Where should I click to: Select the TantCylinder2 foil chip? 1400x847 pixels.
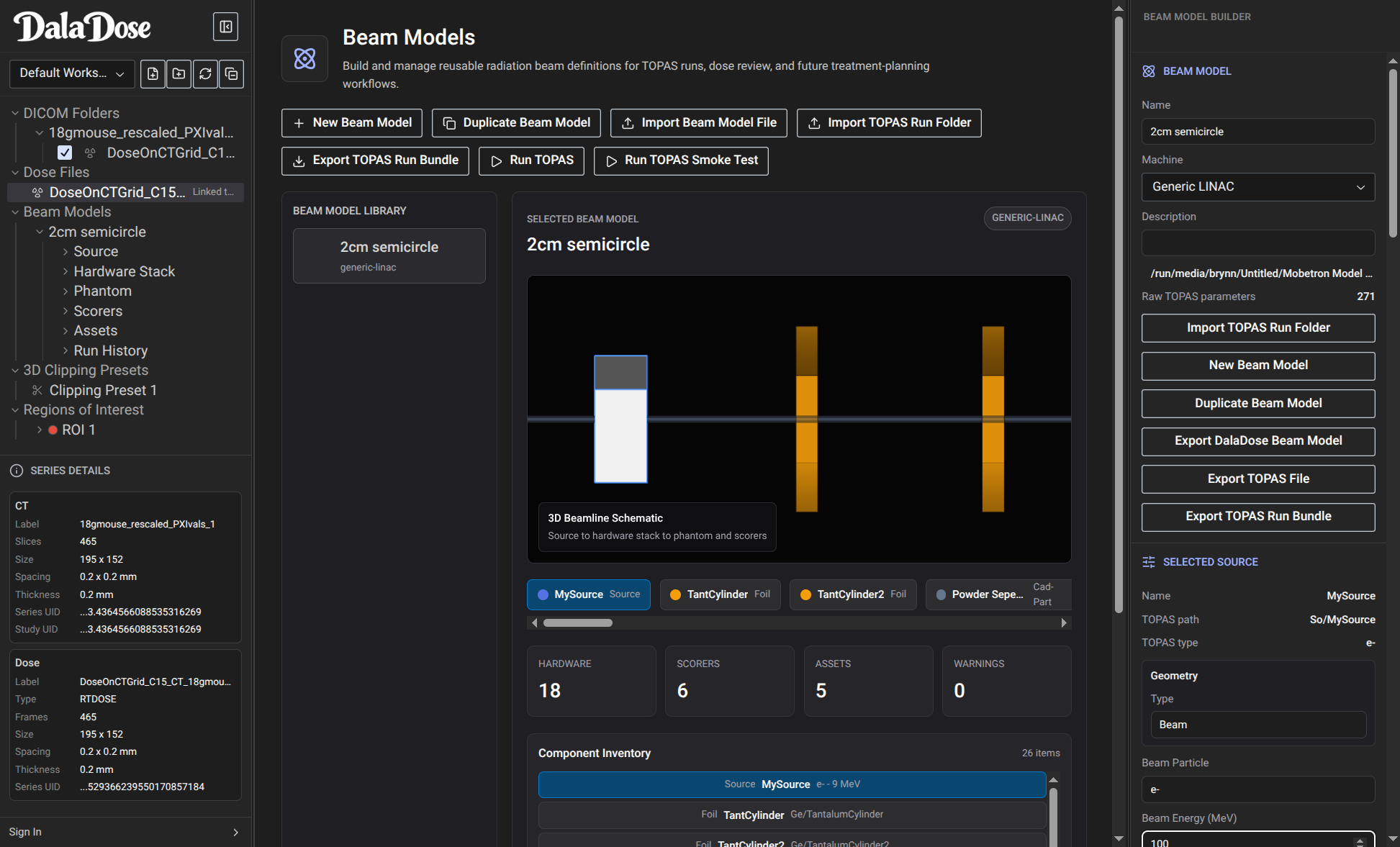(853, 594)
